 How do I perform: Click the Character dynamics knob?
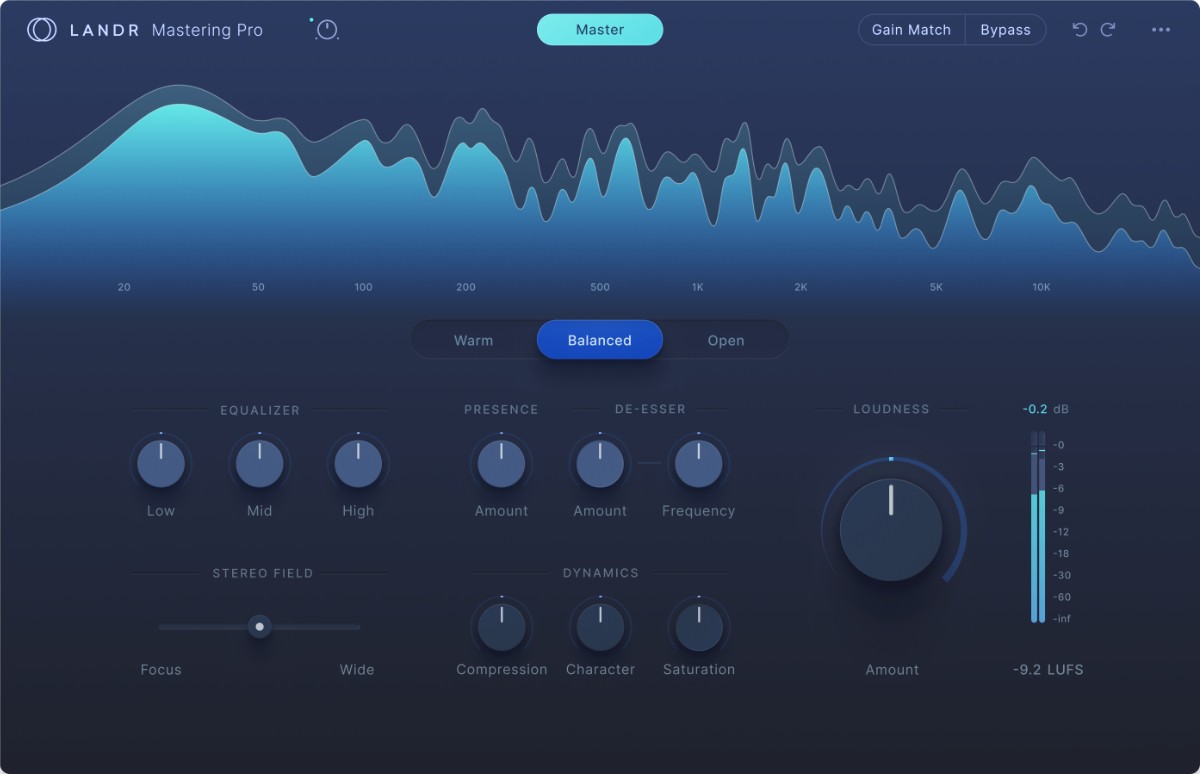pyautogui.click(x=600, y=621)
